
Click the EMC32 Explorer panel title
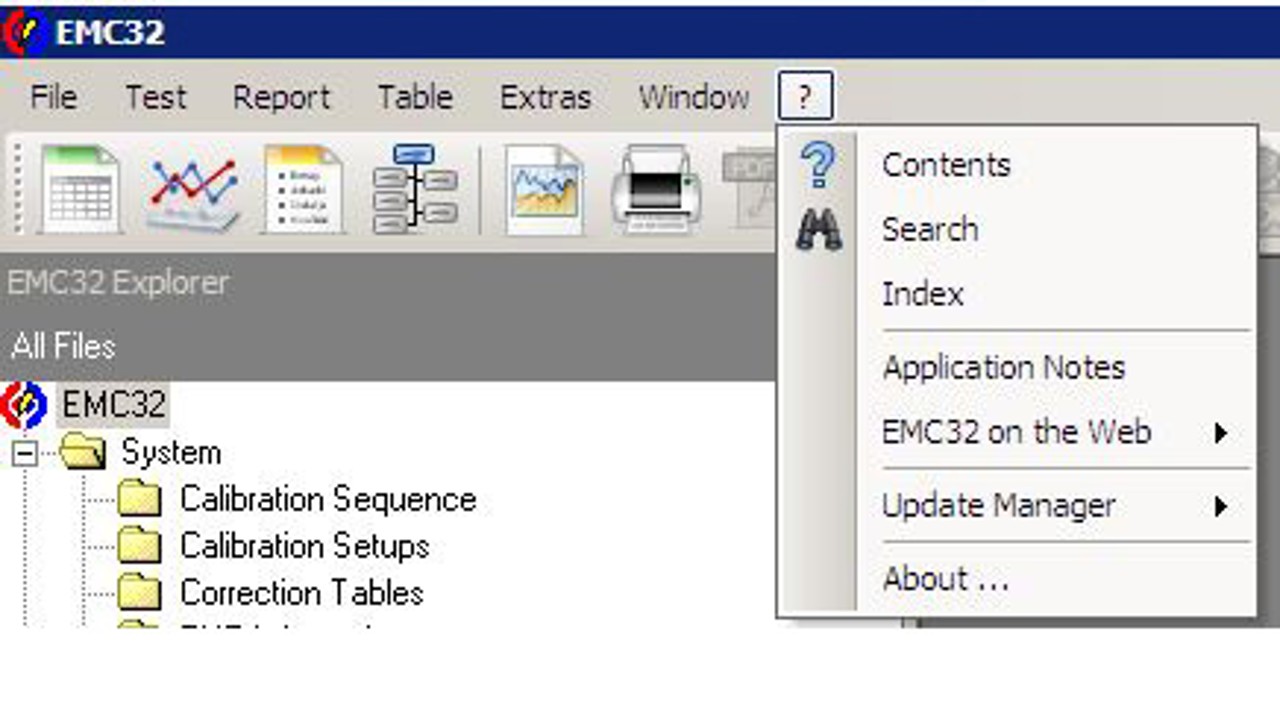[x=118, y=283]
